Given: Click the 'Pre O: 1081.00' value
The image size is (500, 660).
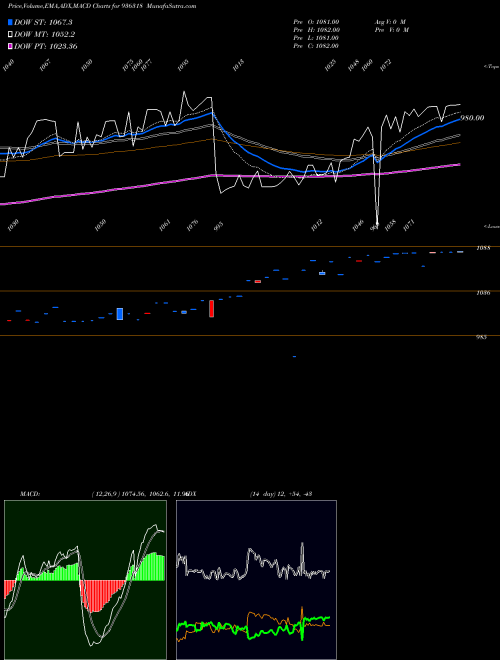Looking at the screenshot, I should 316,22.
